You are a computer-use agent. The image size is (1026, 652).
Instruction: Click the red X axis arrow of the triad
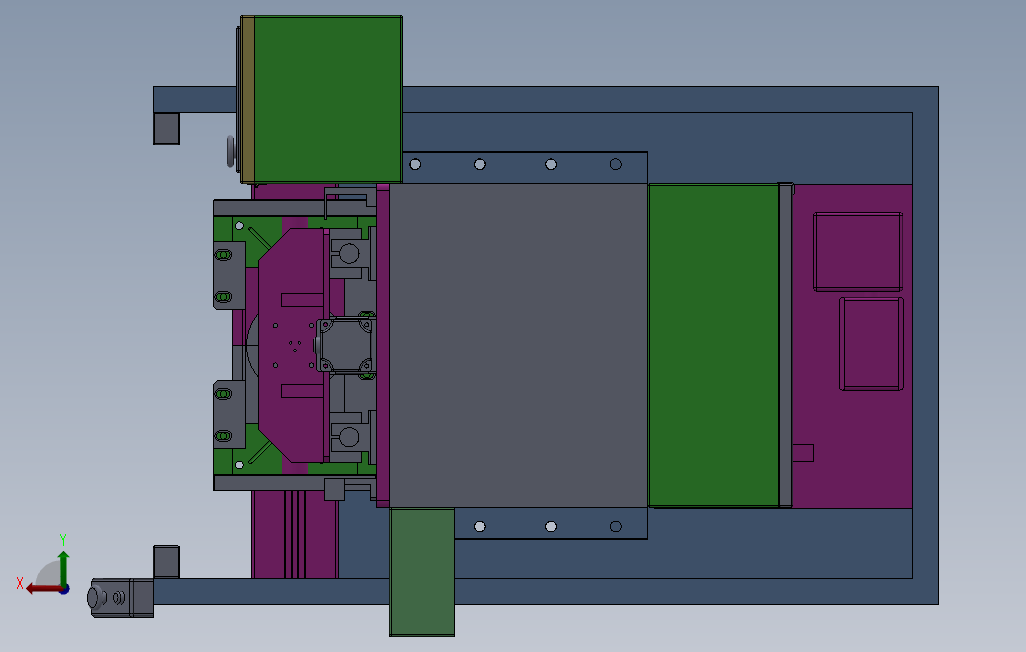click(x=43, y=589)
